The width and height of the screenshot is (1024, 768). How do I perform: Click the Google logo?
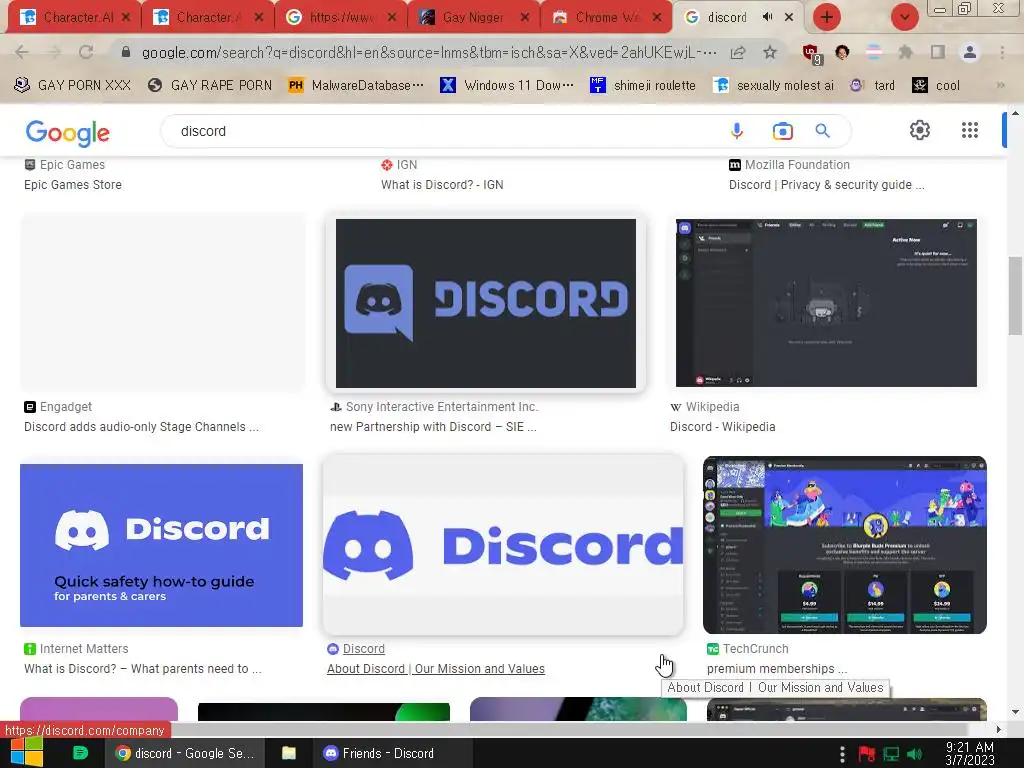tap(67, 133)
